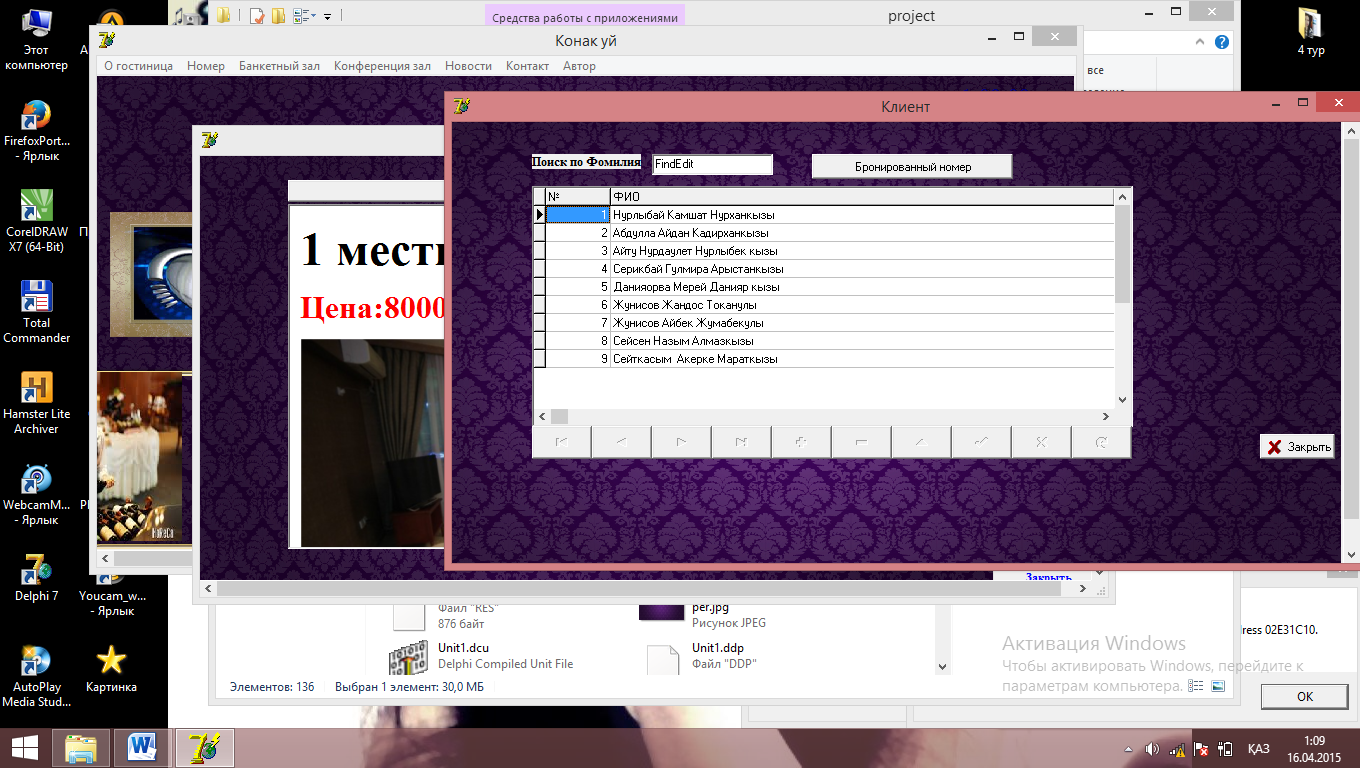Jump to last record in navigator
Image resolution: width=1360 pixels, height=768 pixels.
tap(742, 442)
